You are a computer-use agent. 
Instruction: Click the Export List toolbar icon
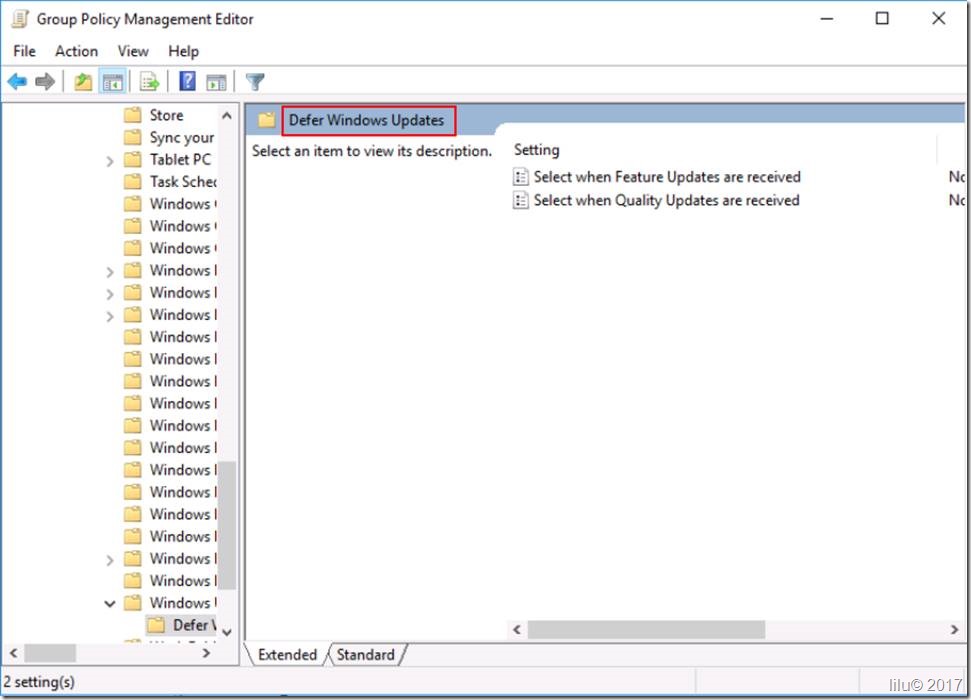point(150,81)
